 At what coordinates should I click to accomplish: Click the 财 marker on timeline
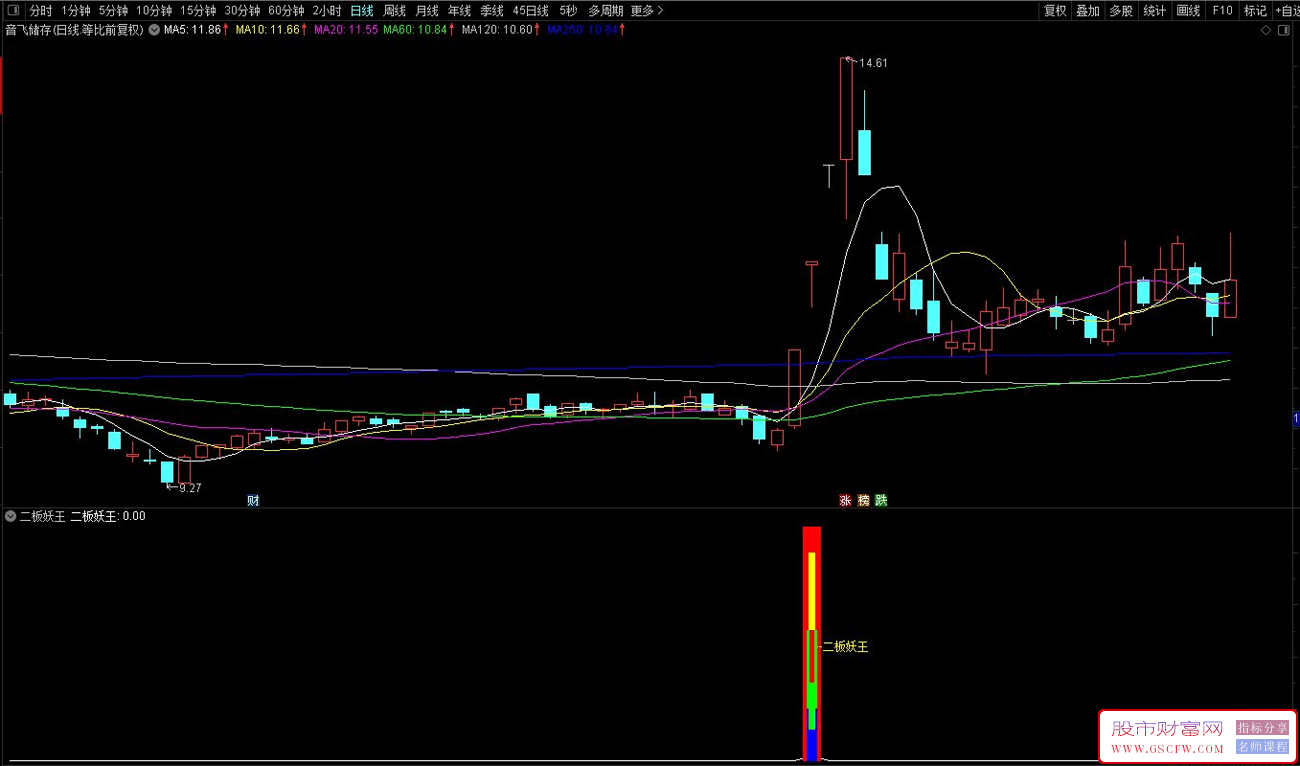pos(253,500)
